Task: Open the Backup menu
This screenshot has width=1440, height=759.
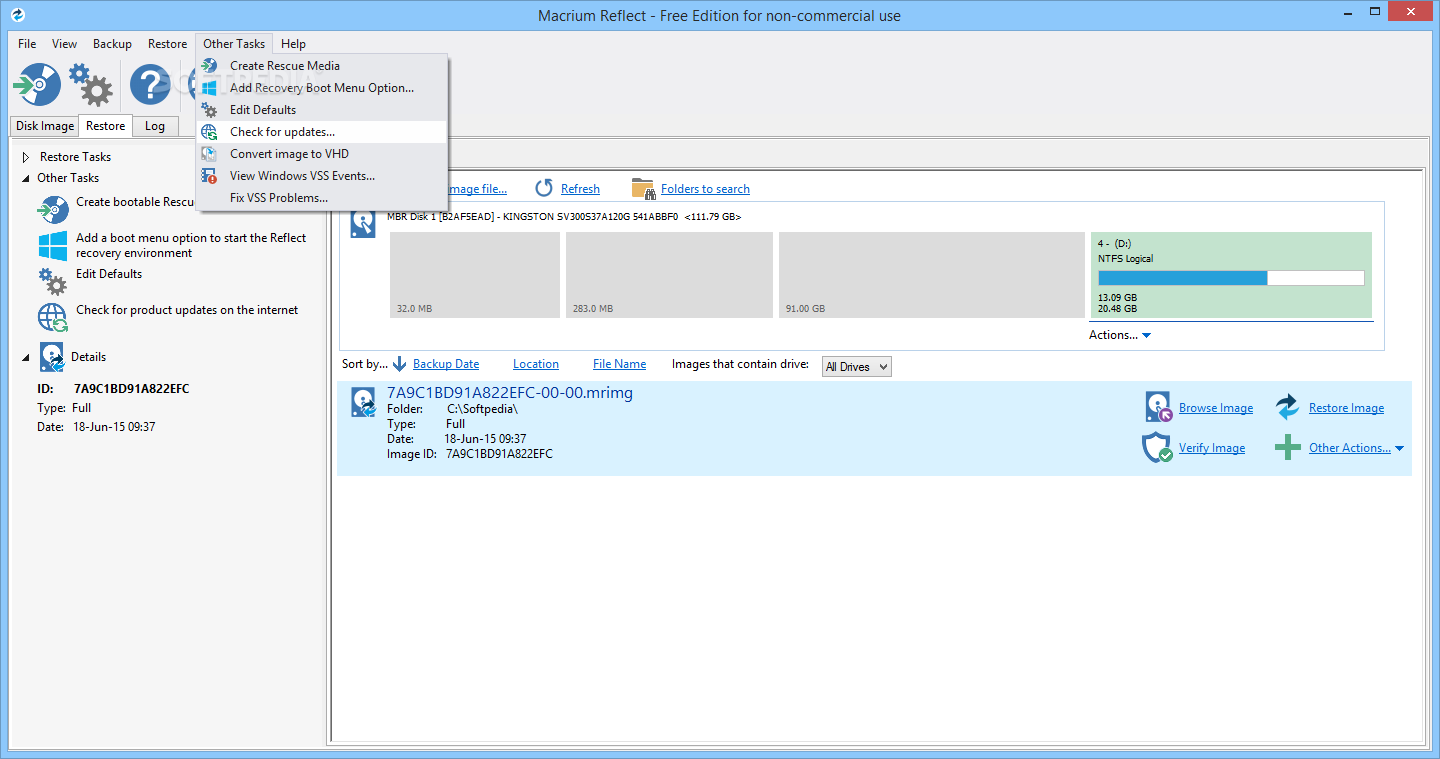Action: click(112, 44)
